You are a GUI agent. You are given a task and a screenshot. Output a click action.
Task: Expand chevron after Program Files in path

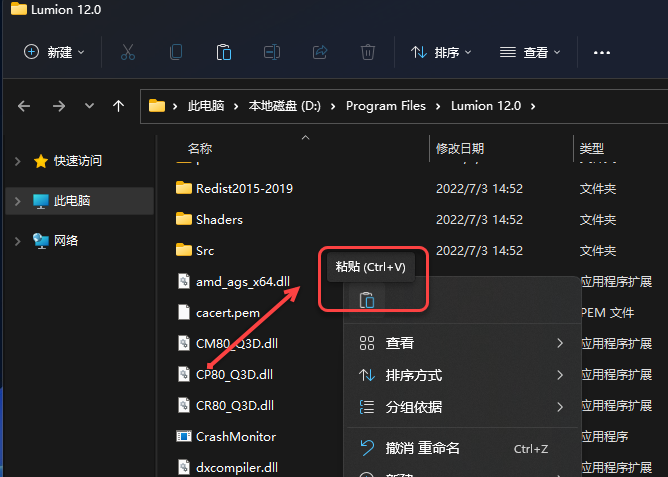[x=438, y=106]
